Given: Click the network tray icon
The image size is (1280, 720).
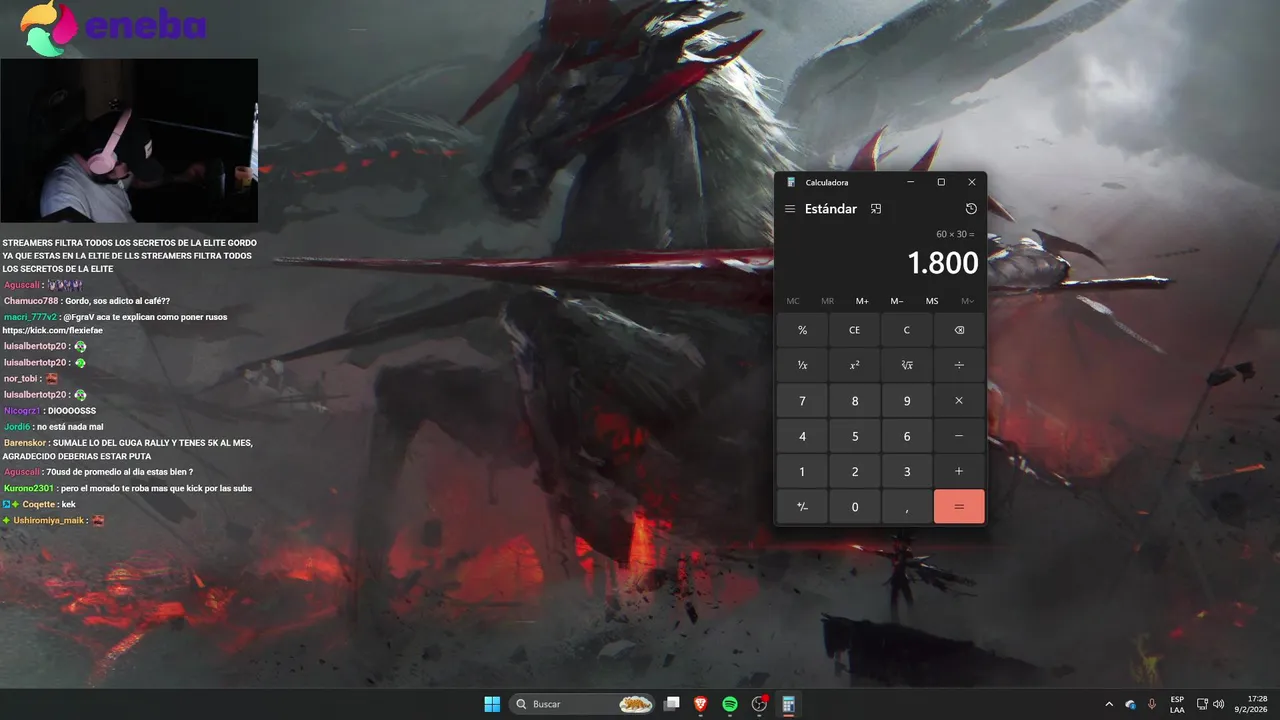Looking at the screenshot, I should click(1202, 704).
